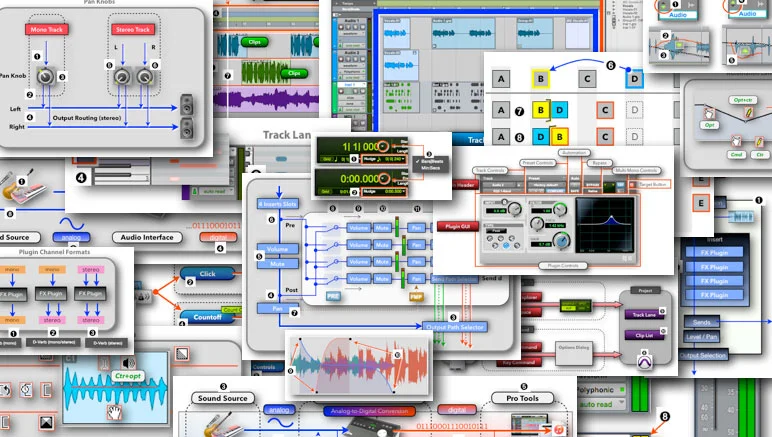
Task: Toggle the green Polyphonic indicator
Action: (x=622, y=390)
